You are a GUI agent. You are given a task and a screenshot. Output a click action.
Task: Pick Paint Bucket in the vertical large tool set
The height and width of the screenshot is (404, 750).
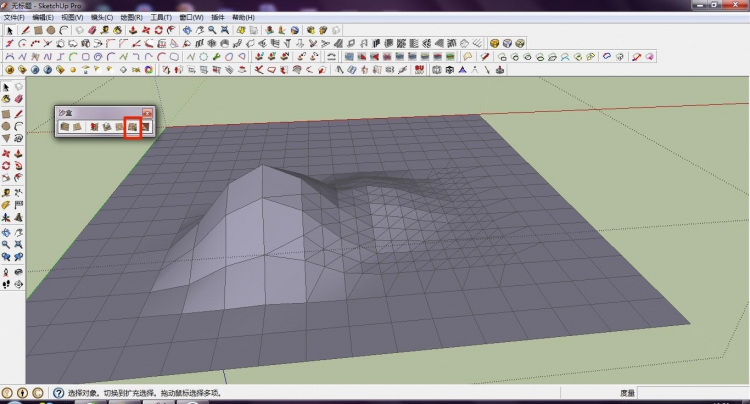click(6, 99)
